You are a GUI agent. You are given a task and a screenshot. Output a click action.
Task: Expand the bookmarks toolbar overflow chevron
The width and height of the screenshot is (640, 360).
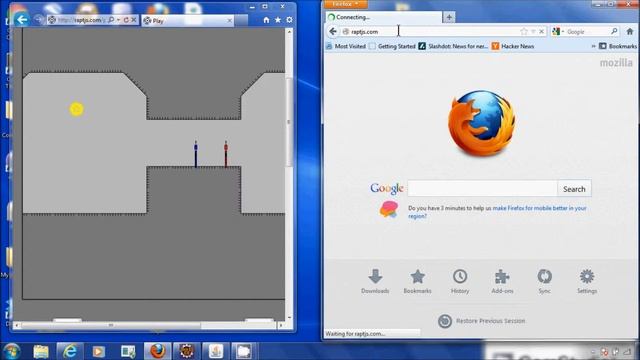click(x=593, y=47)
